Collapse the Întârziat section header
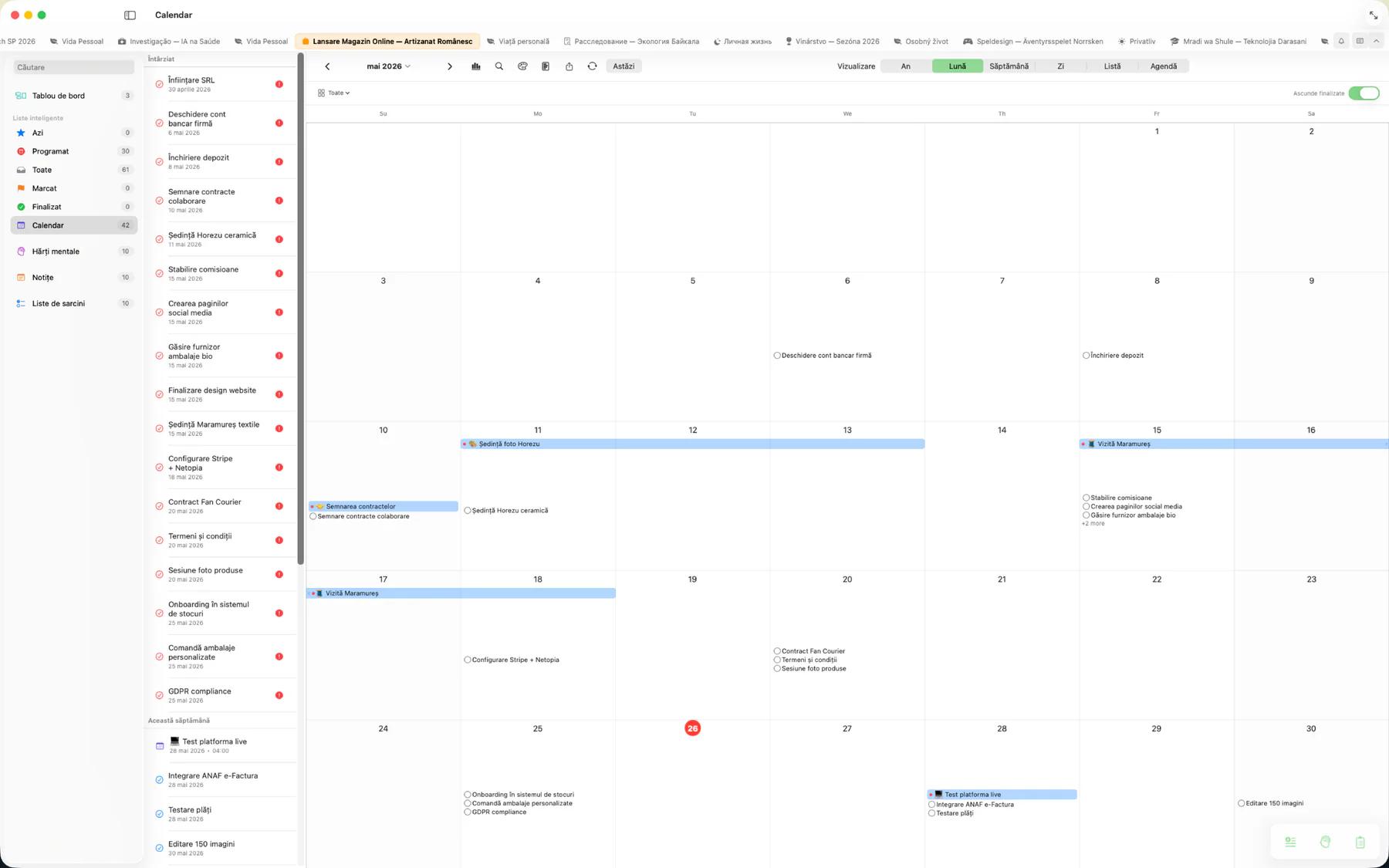Screen dimensions: 1389x868 161,59
